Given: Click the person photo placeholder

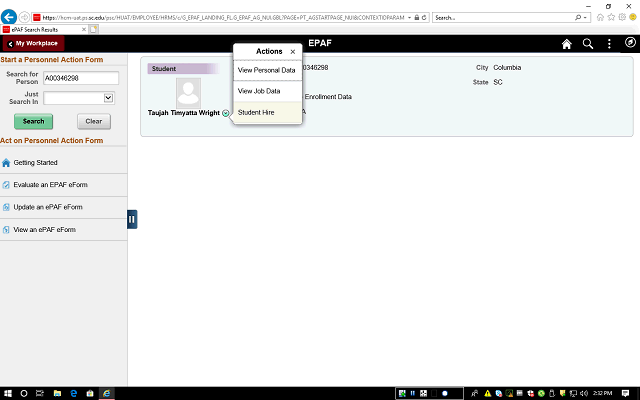Looking at the screenshot, I should (188, 93).
